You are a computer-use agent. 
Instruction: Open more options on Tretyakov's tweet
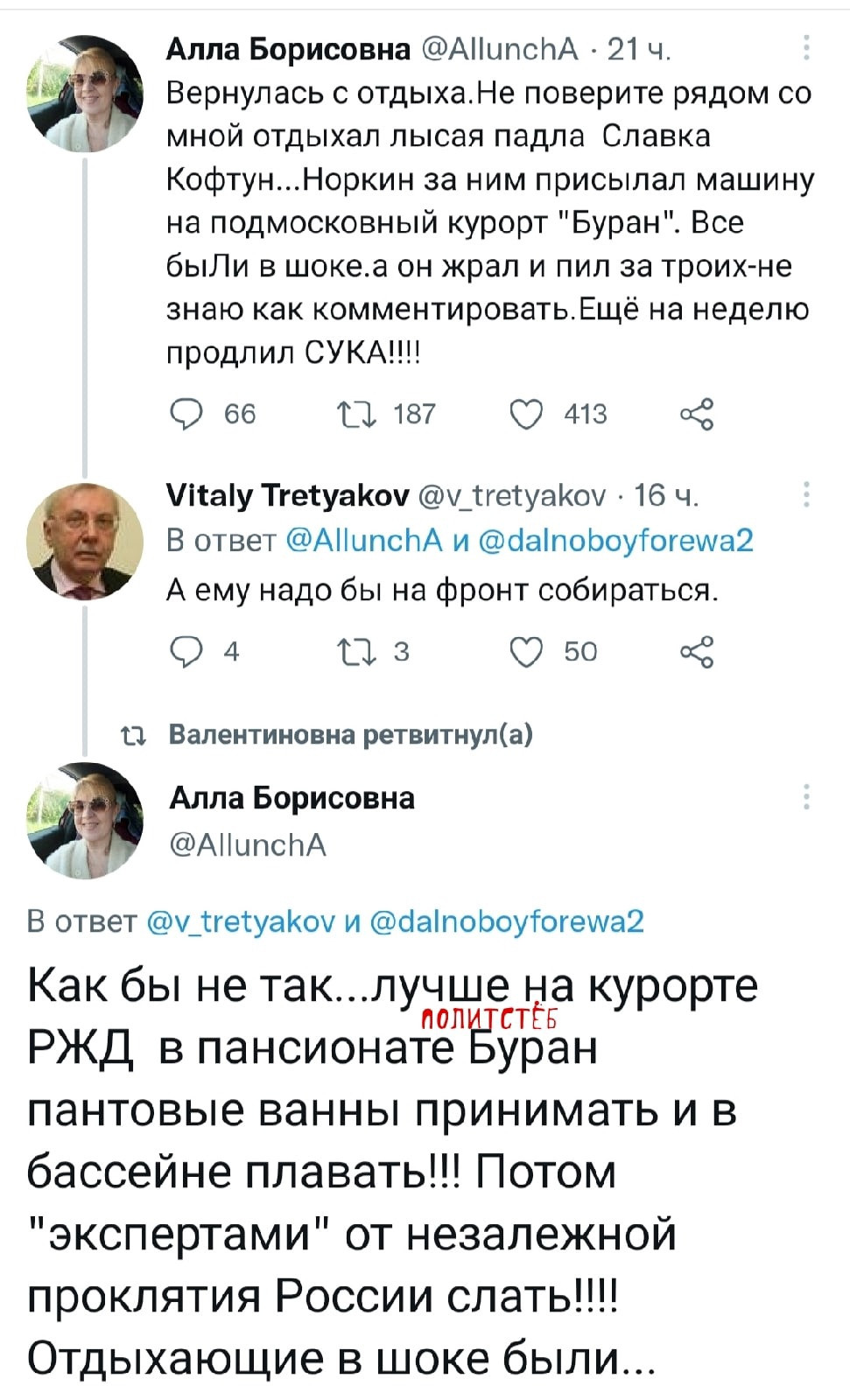805,495
